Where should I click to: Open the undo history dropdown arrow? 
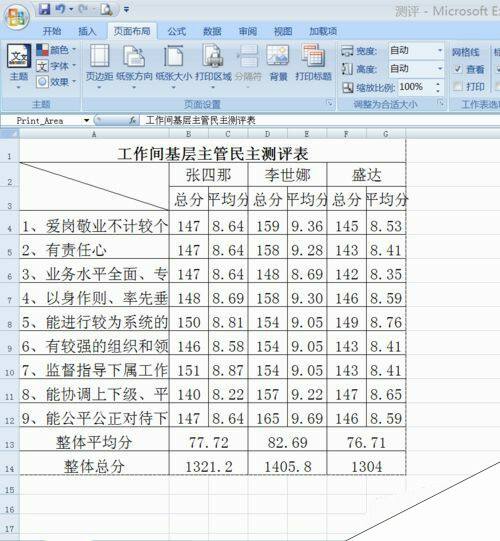71,9
